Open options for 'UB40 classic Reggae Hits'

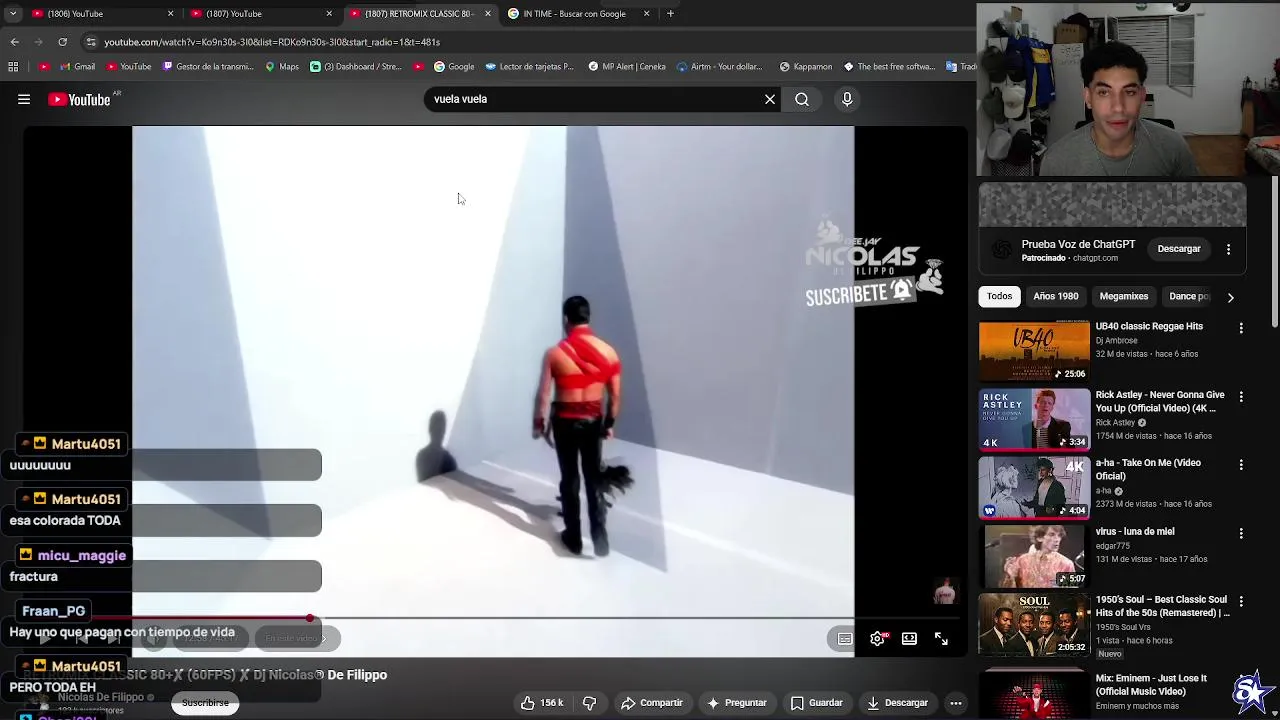(1241, 328)
